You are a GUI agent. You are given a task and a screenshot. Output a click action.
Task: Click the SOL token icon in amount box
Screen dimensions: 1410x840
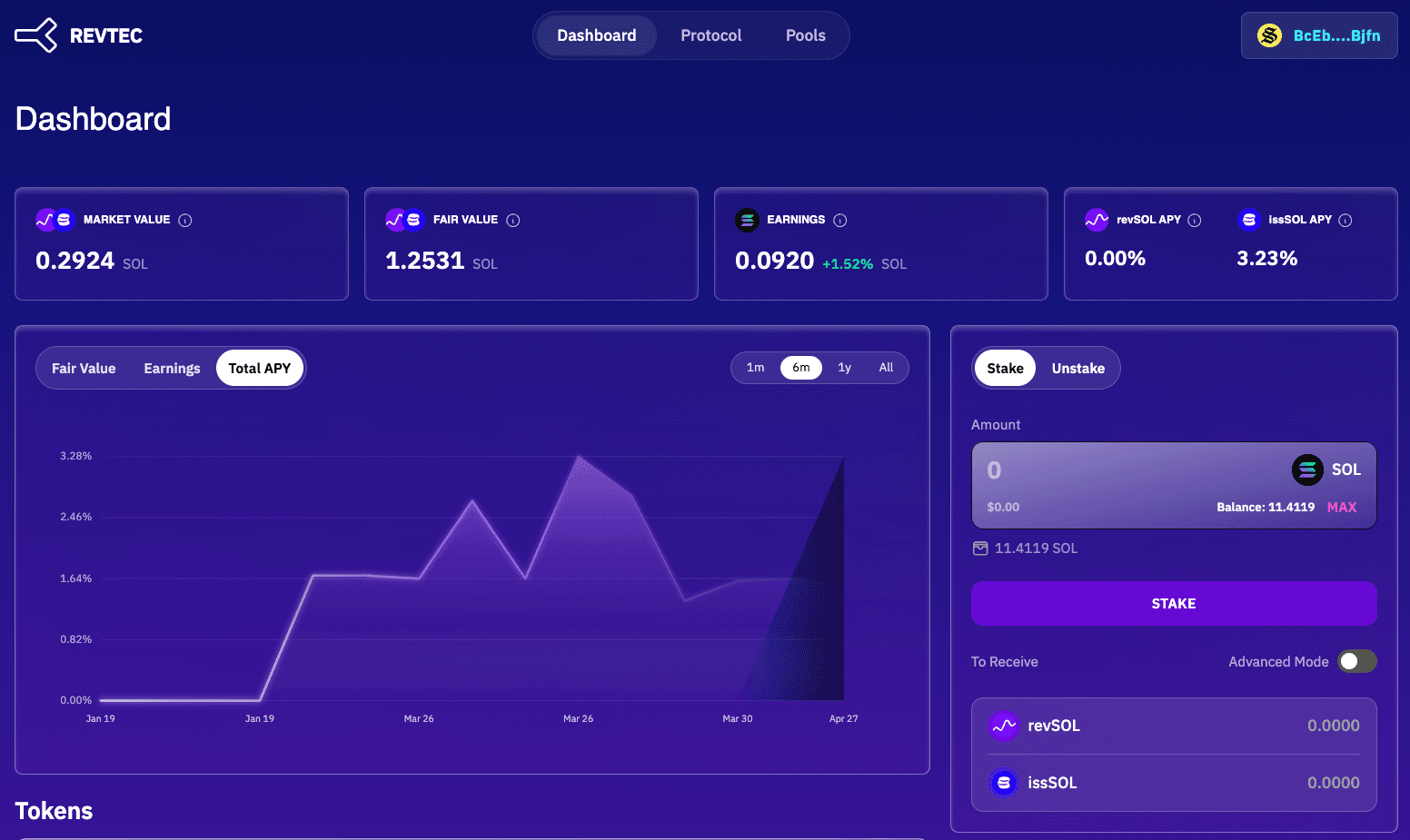[1307, 469]
